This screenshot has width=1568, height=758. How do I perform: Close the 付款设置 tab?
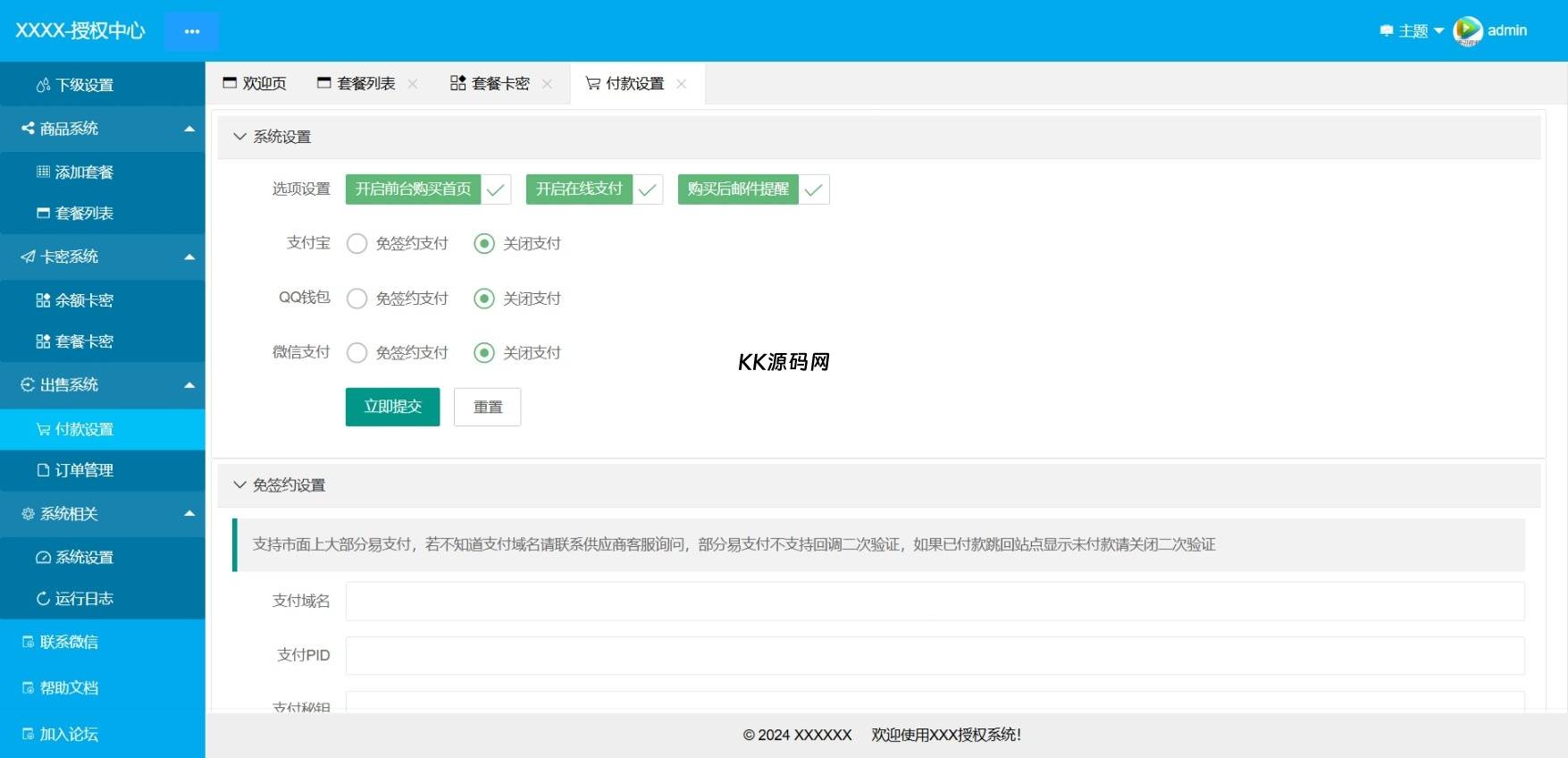click(x=681, y=84)
